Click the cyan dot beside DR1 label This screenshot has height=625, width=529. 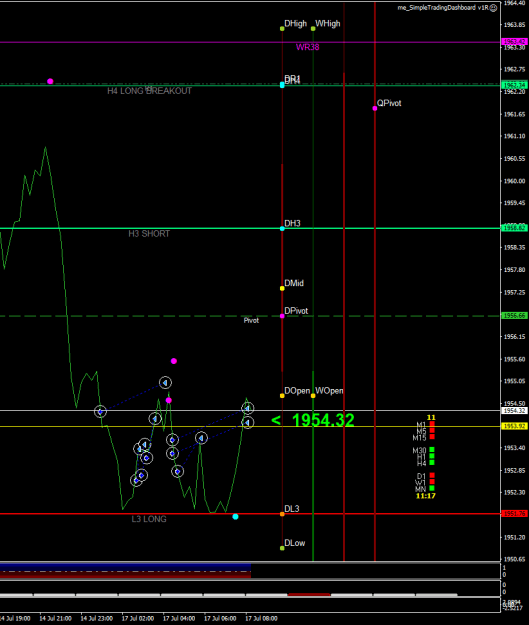click(282, 85)
